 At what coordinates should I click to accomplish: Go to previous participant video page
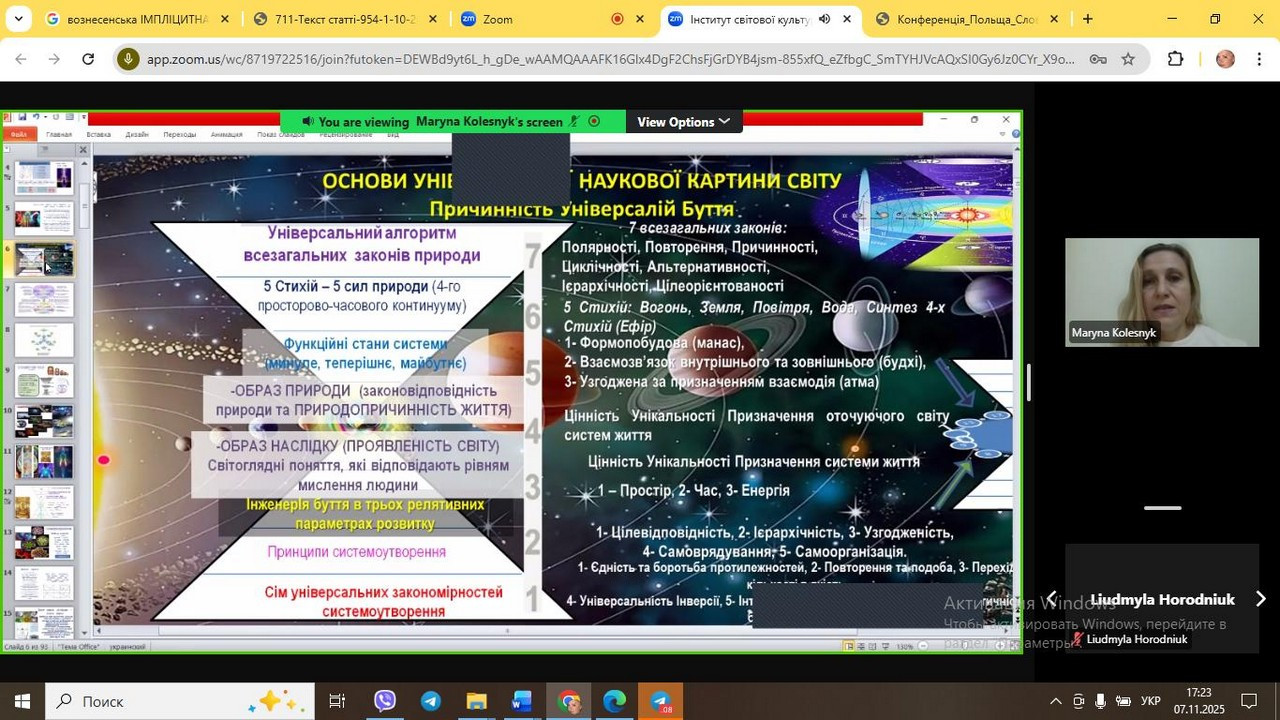pos(1051,599)
